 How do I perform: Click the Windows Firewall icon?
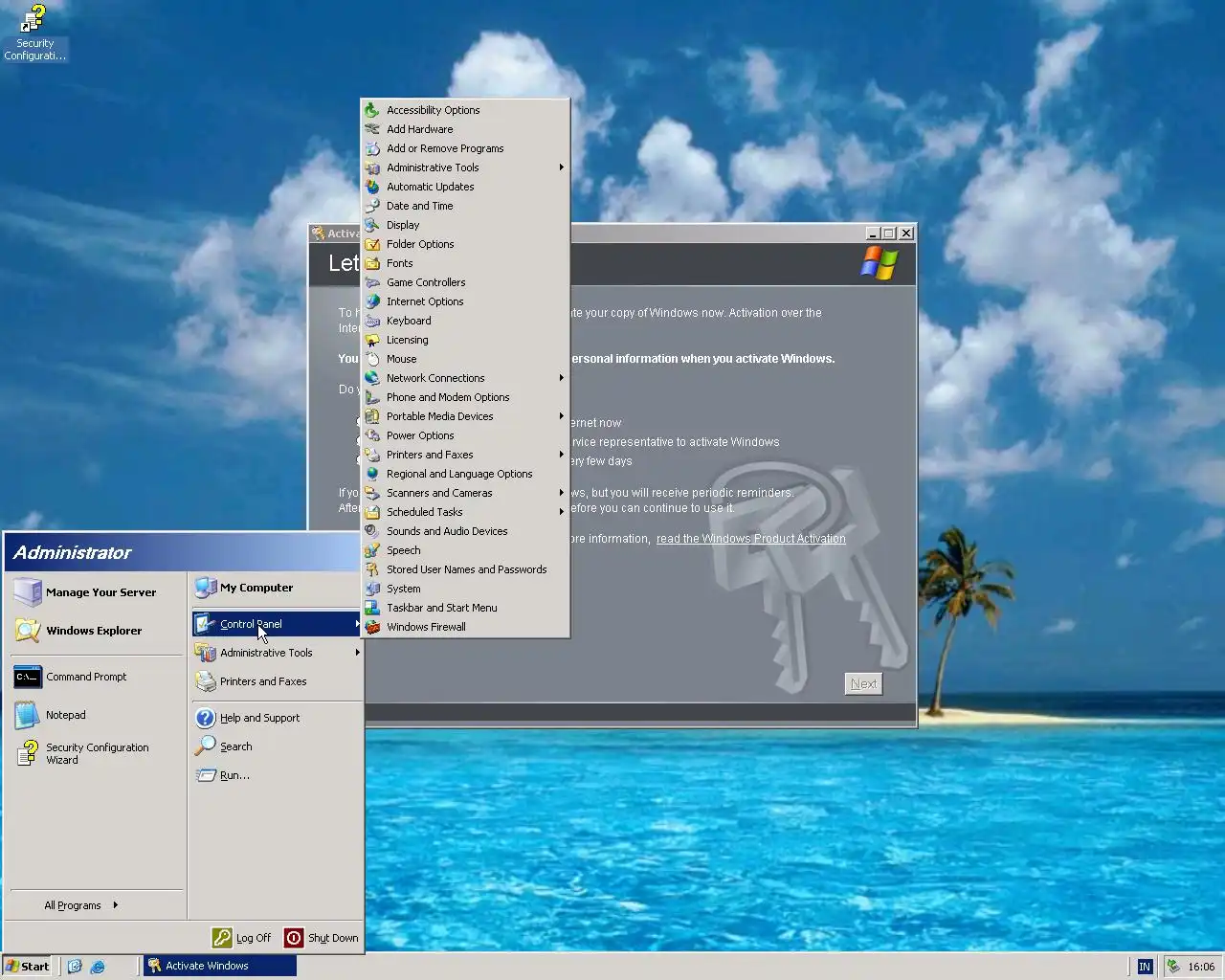click(372, 627)
